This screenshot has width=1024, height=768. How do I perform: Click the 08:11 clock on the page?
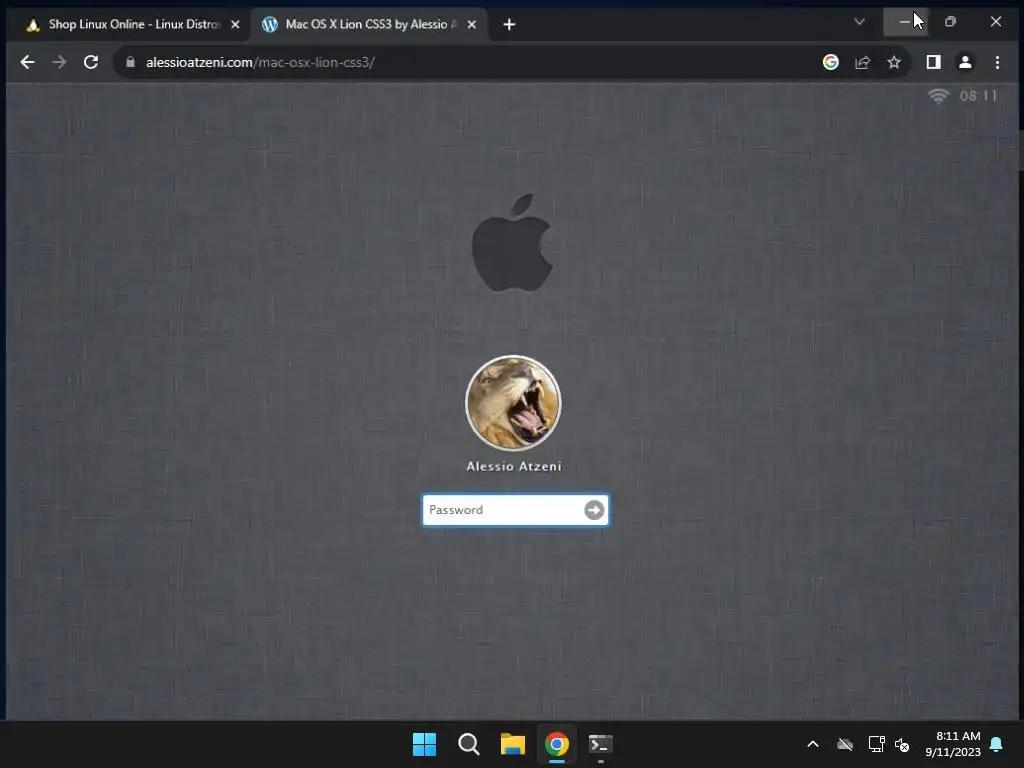[978, 96]
